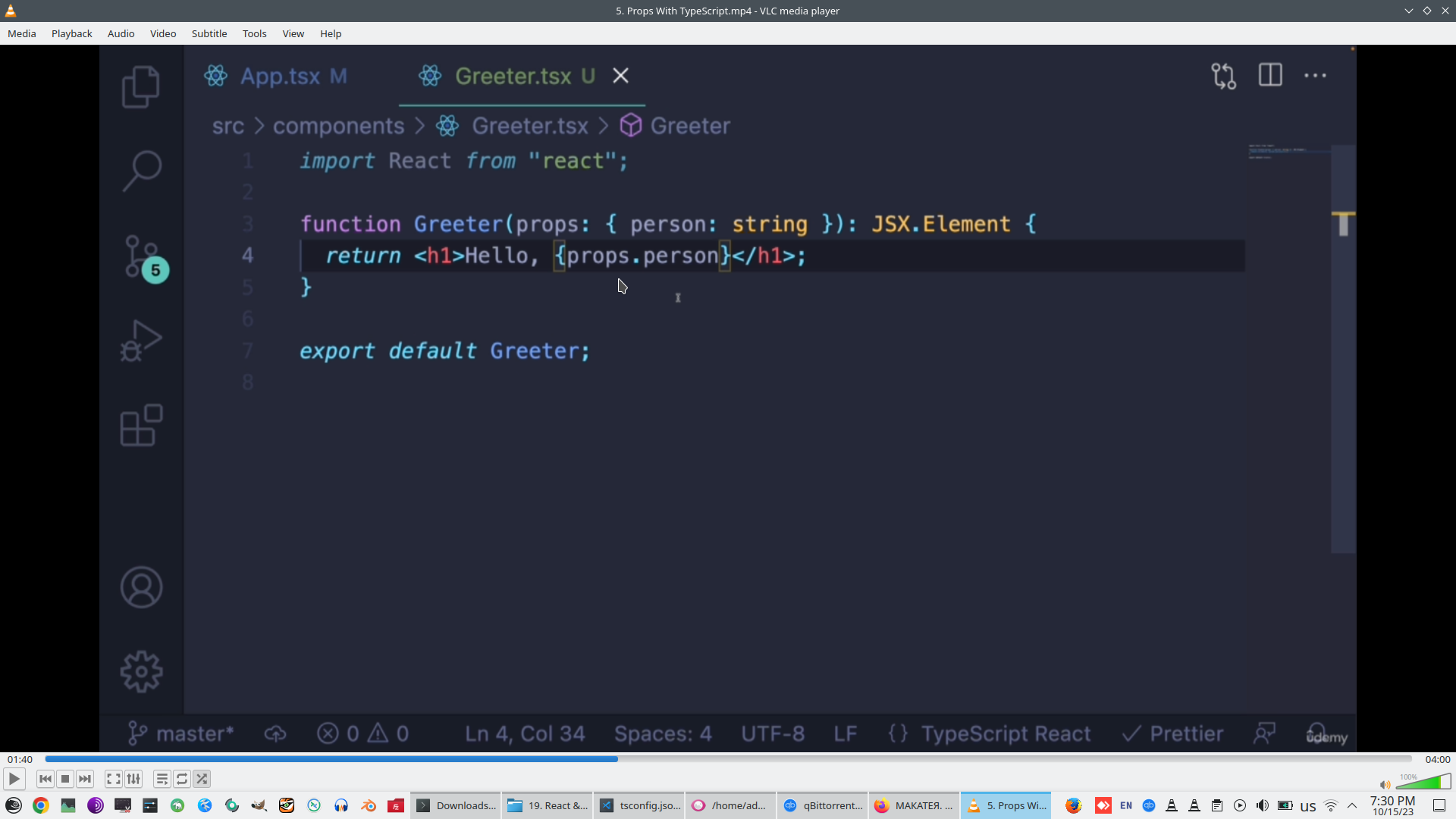Open extended settings equalizer icon
1456x819 pixels.
pyautogui.click(x=133, y=779)
